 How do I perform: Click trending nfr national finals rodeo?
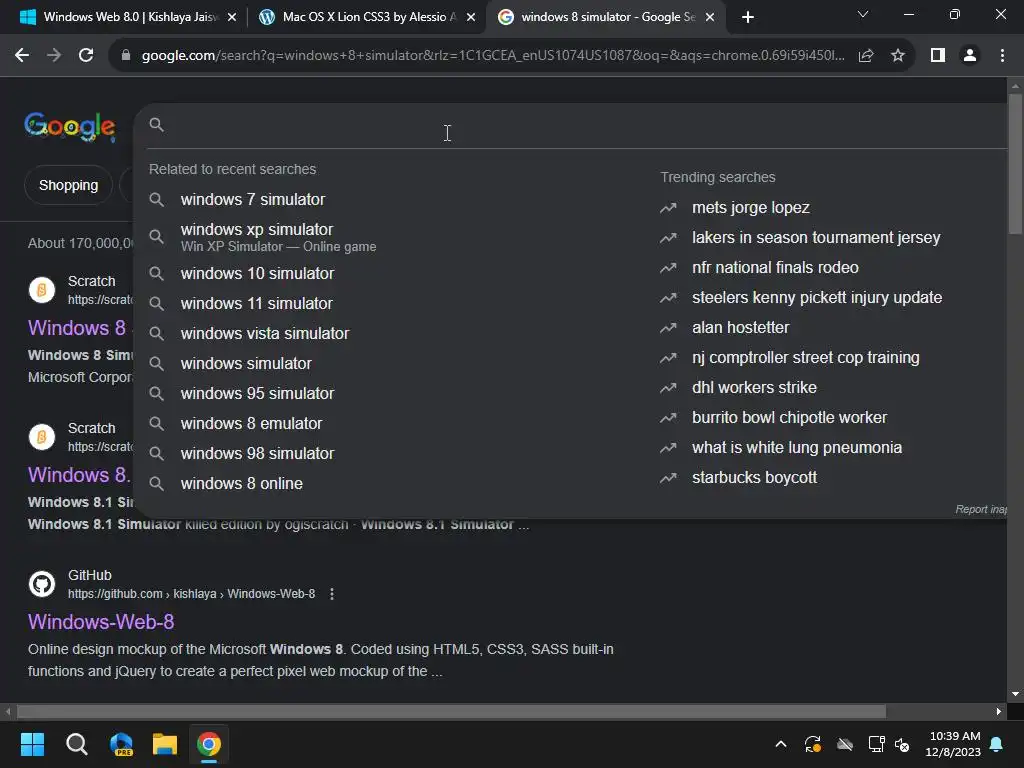coord(775,268)
